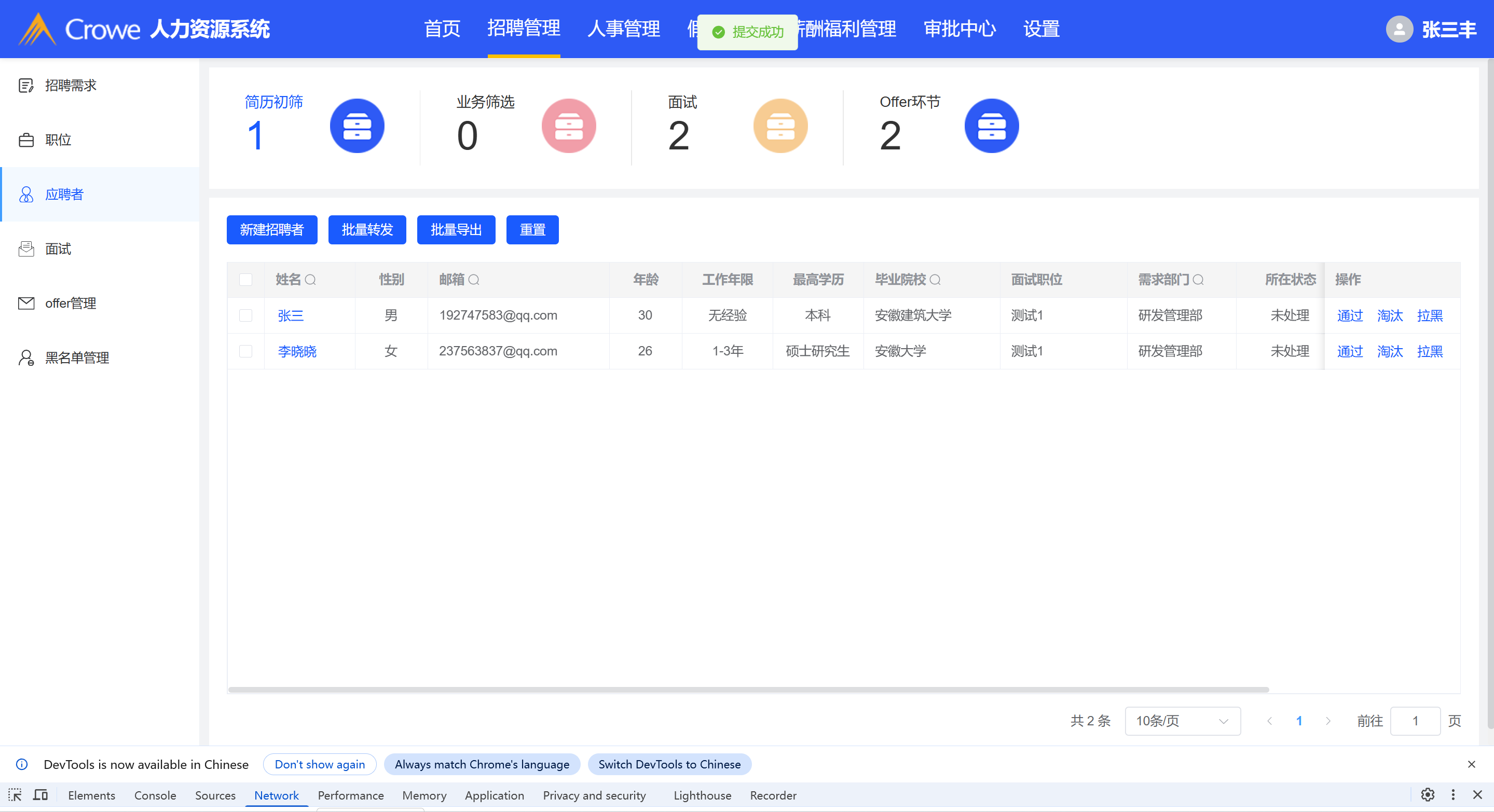Image resolution: width=1494 pixels, height=812 pixels.
Task: Click search icon beside 毕业院校 header
Action: (x=935, y=280)
